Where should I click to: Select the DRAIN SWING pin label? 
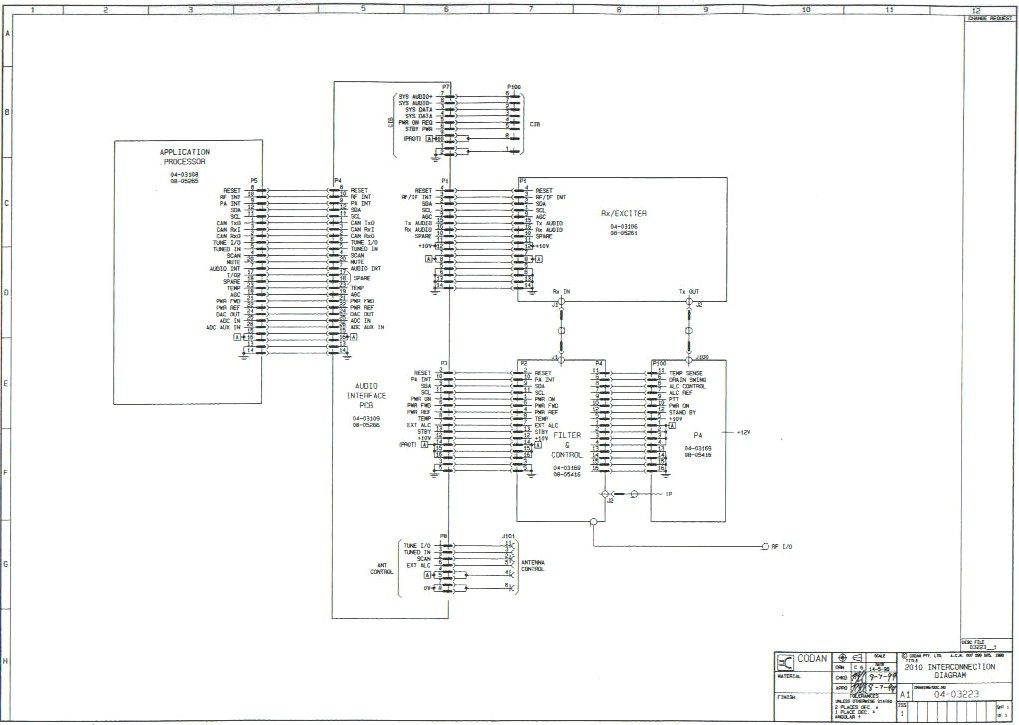(x=688, y=379)
